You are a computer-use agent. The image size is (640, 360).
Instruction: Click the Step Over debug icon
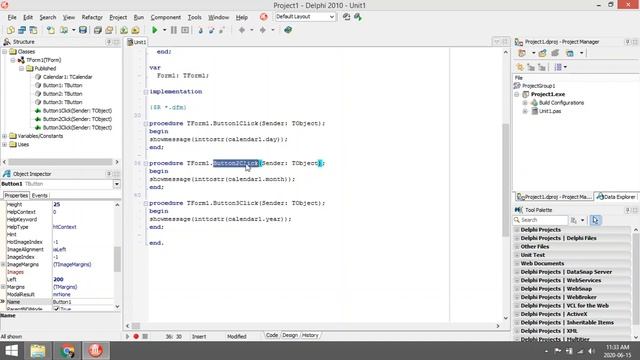click(211, 30)
